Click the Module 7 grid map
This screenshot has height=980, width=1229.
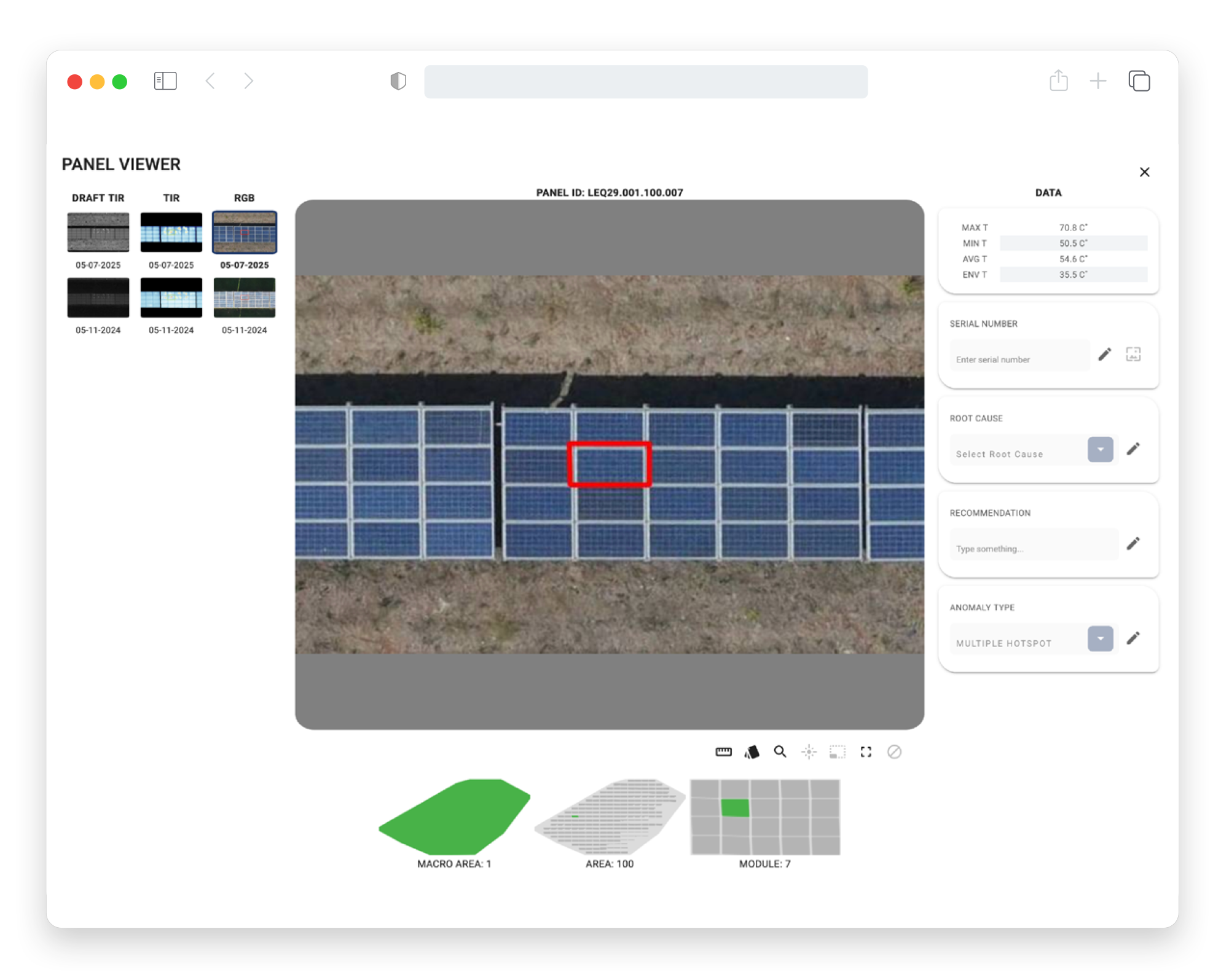tap(765, 817)
